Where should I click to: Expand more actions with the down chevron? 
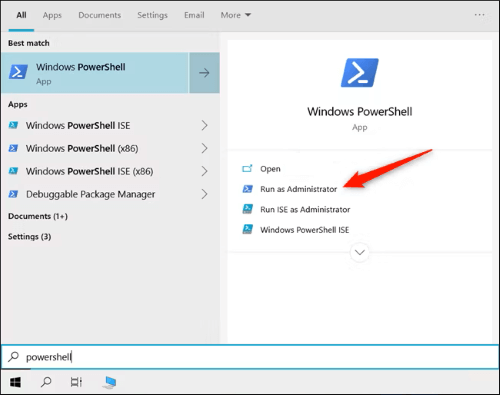359,252
